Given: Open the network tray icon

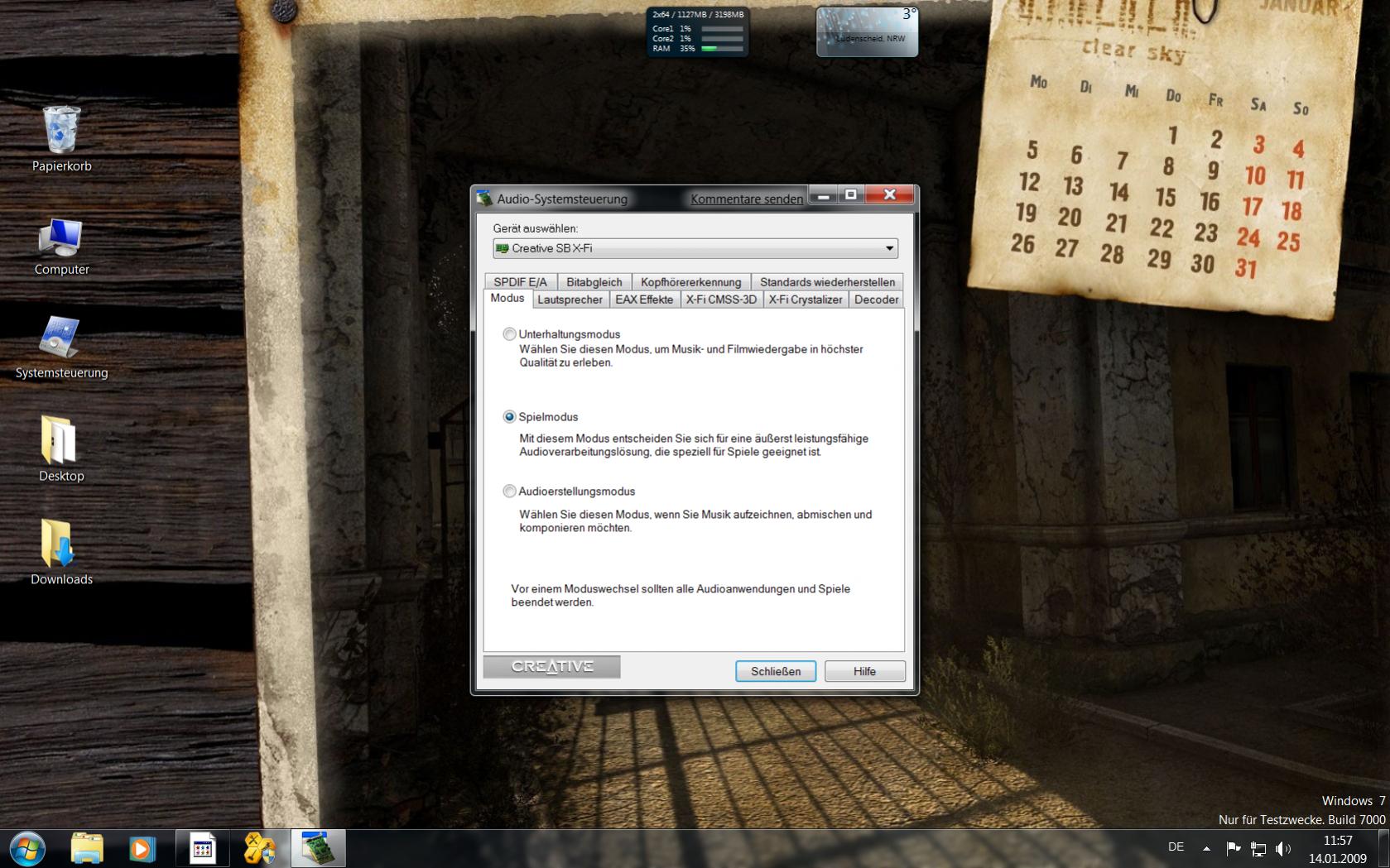Looking at the screenshot, I should (x=1258, y=848).
